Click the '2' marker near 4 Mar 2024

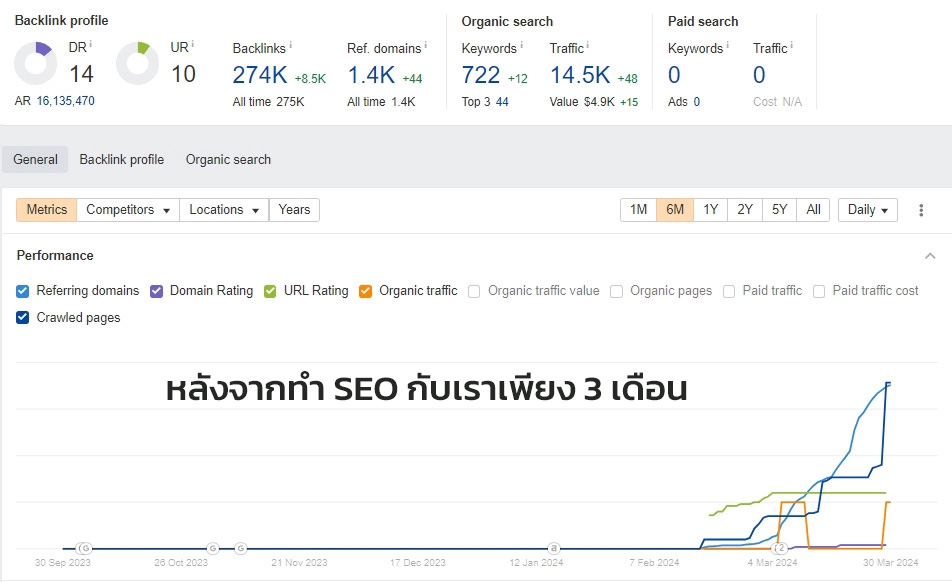point(780,548)
